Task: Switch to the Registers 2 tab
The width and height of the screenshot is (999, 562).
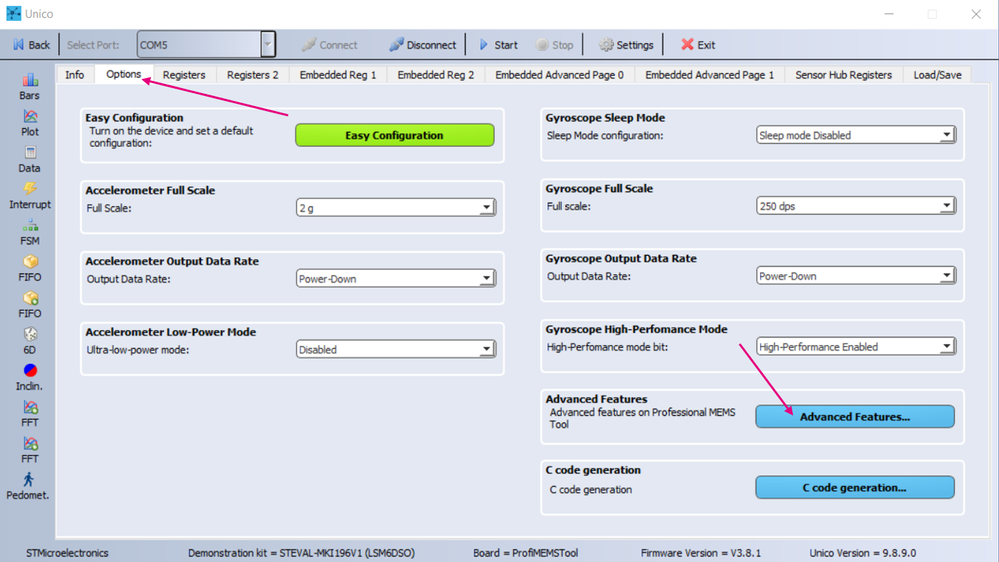Action: click(x=252, y=75)
